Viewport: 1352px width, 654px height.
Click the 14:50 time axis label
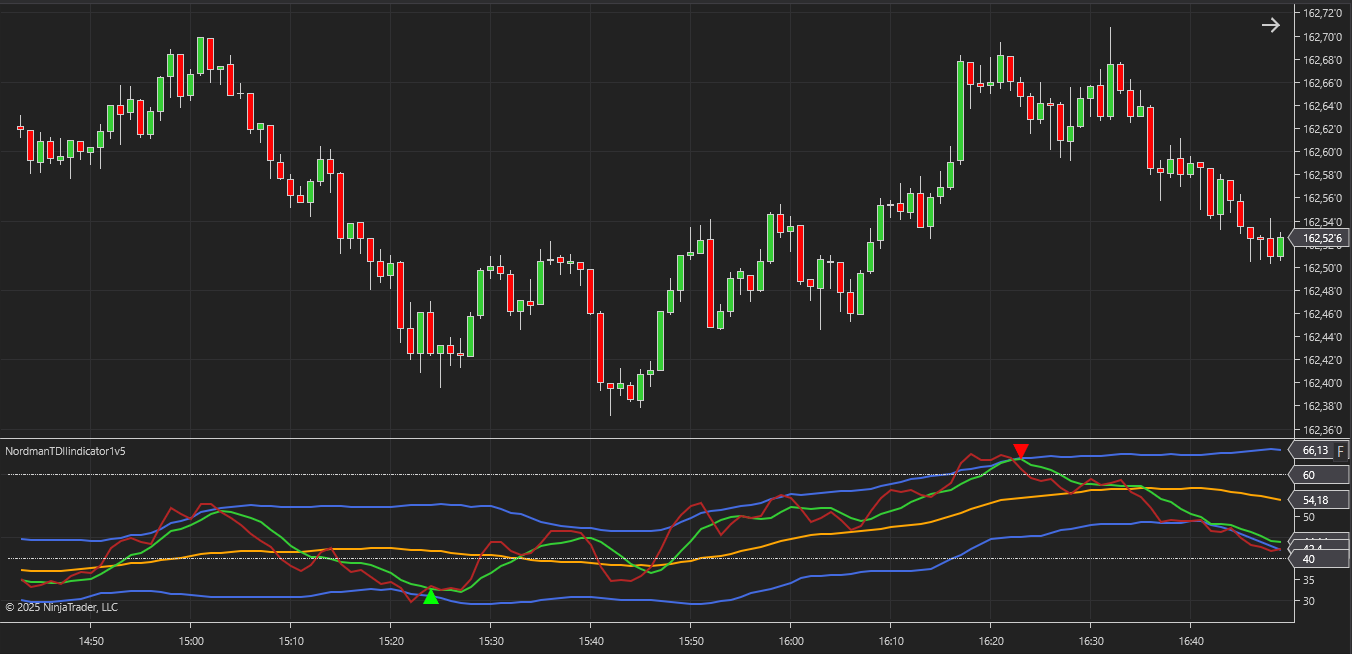point(91,640)
